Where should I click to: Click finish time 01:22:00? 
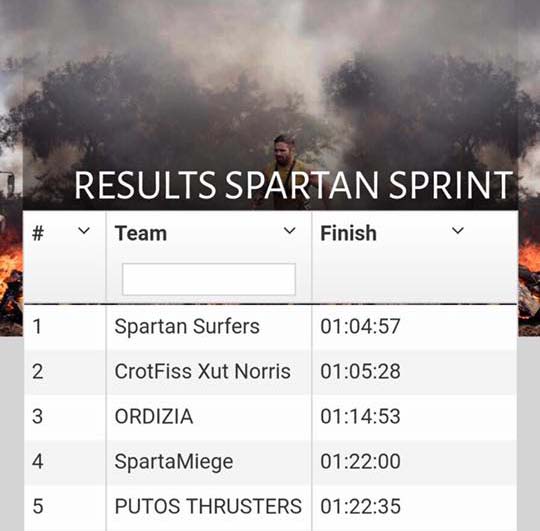pyautogui.click(x=360, y=461)
